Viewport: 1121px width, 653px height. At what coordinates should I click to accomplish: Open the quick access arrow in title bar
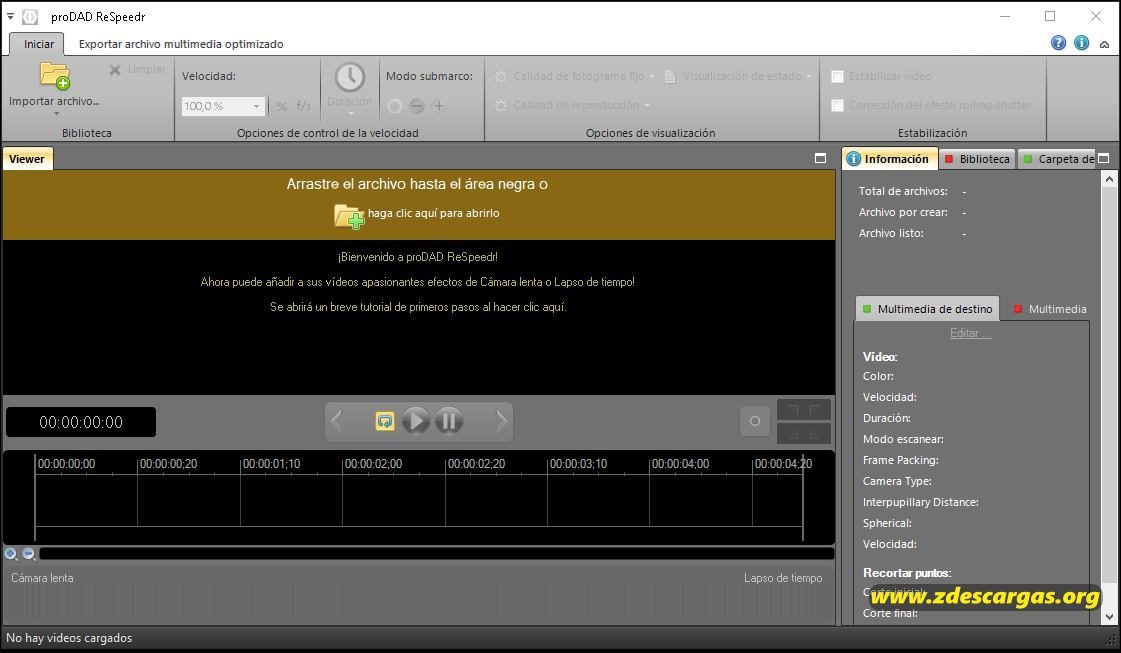click(x=10, y=16)
